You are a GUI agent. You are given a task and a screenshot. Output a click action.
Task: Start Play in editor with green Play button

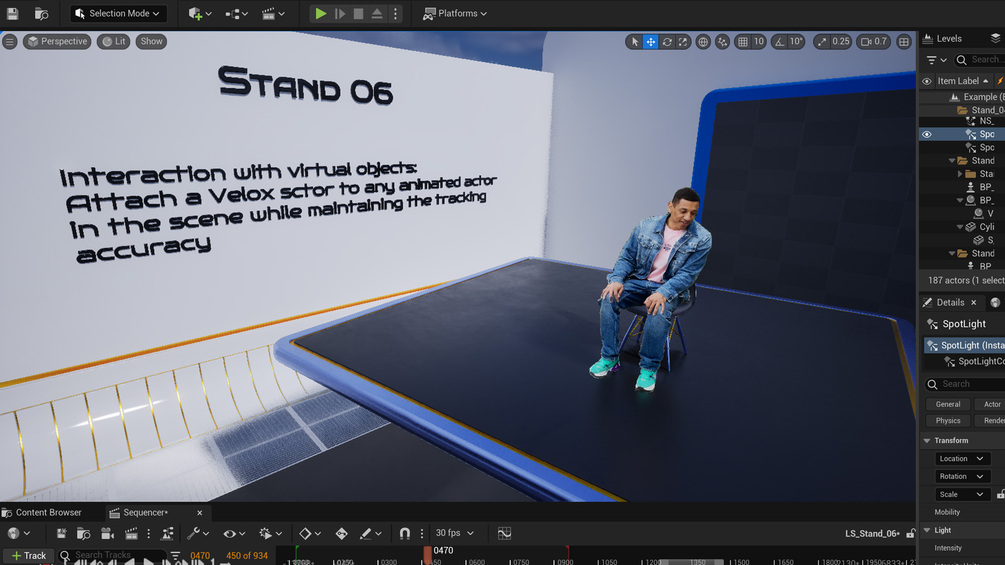pyautogui.click(x=320, y=13)
